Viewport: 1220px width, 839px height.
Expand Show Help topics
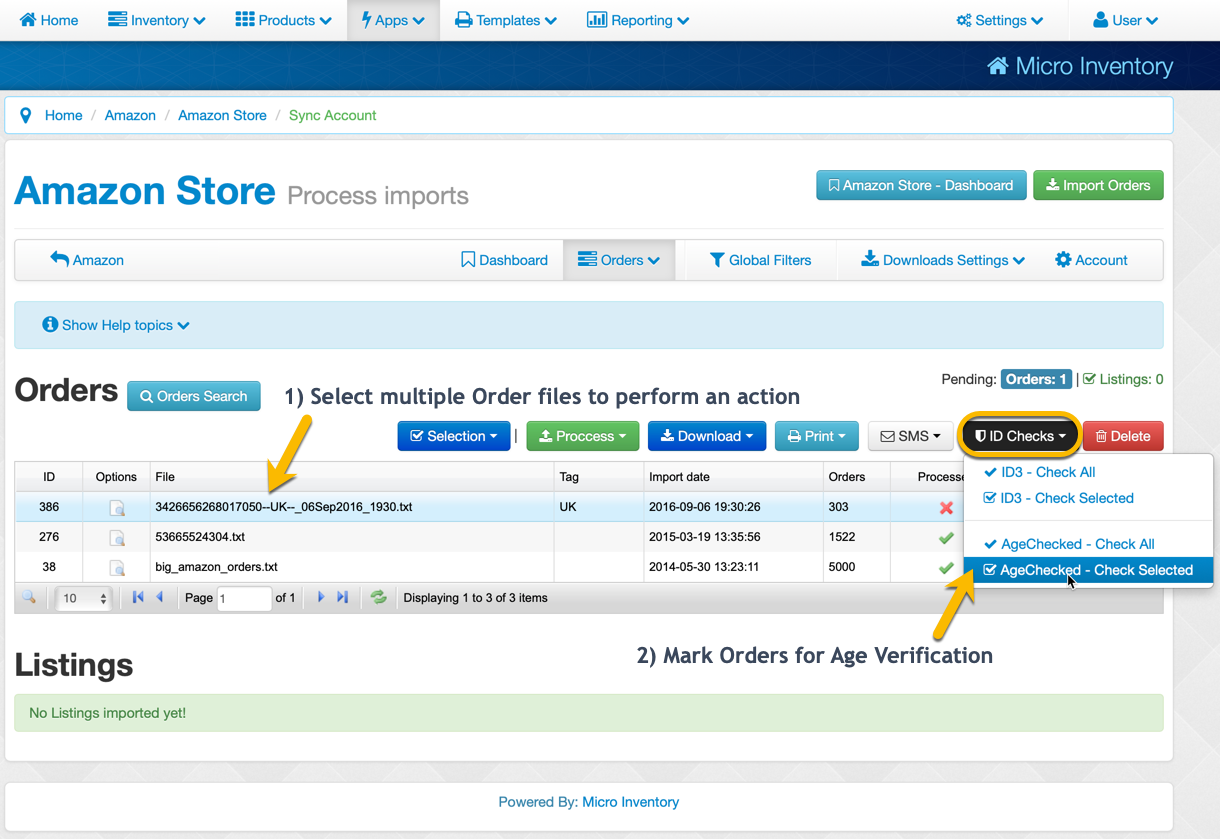click(116, 325)
